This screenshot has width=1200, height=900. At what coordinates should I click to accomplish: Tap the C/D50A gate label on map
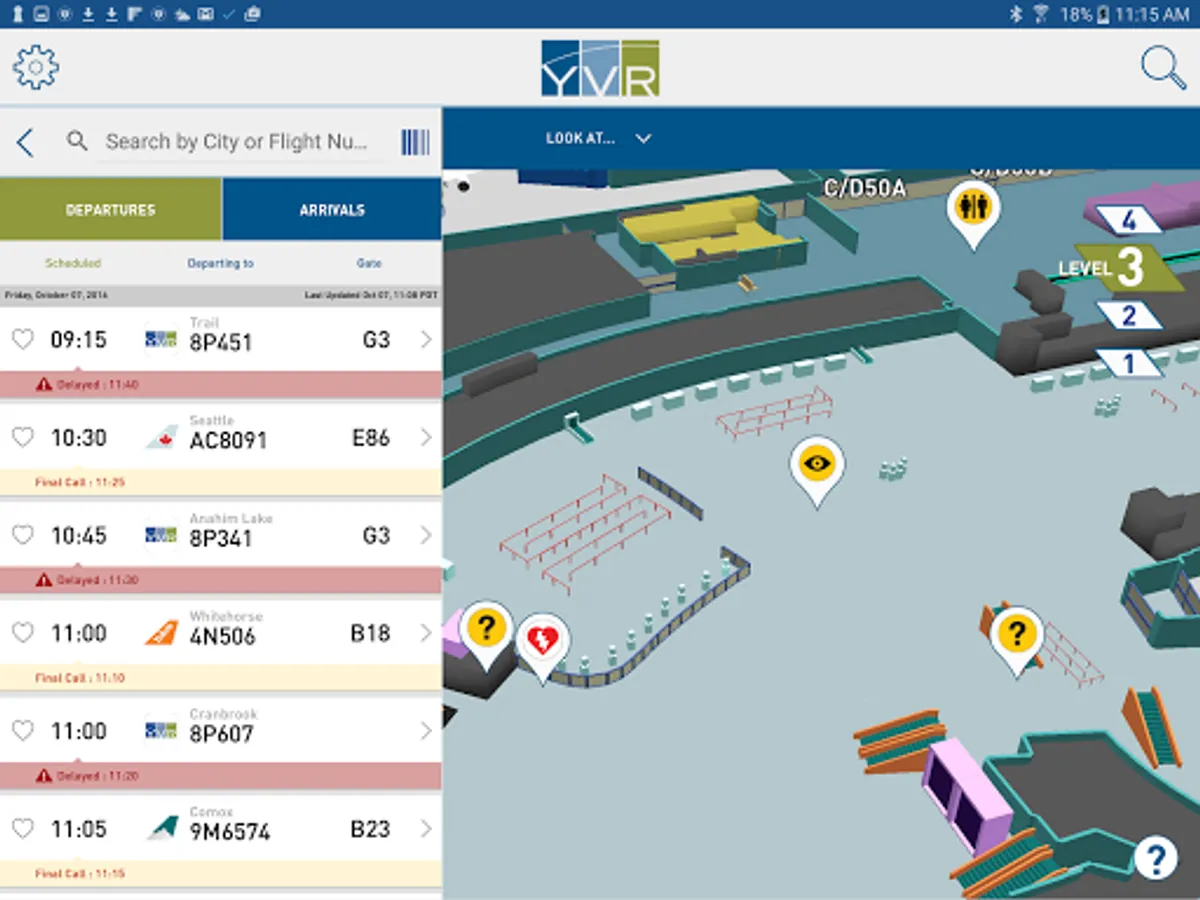click(x=864, y=187)
